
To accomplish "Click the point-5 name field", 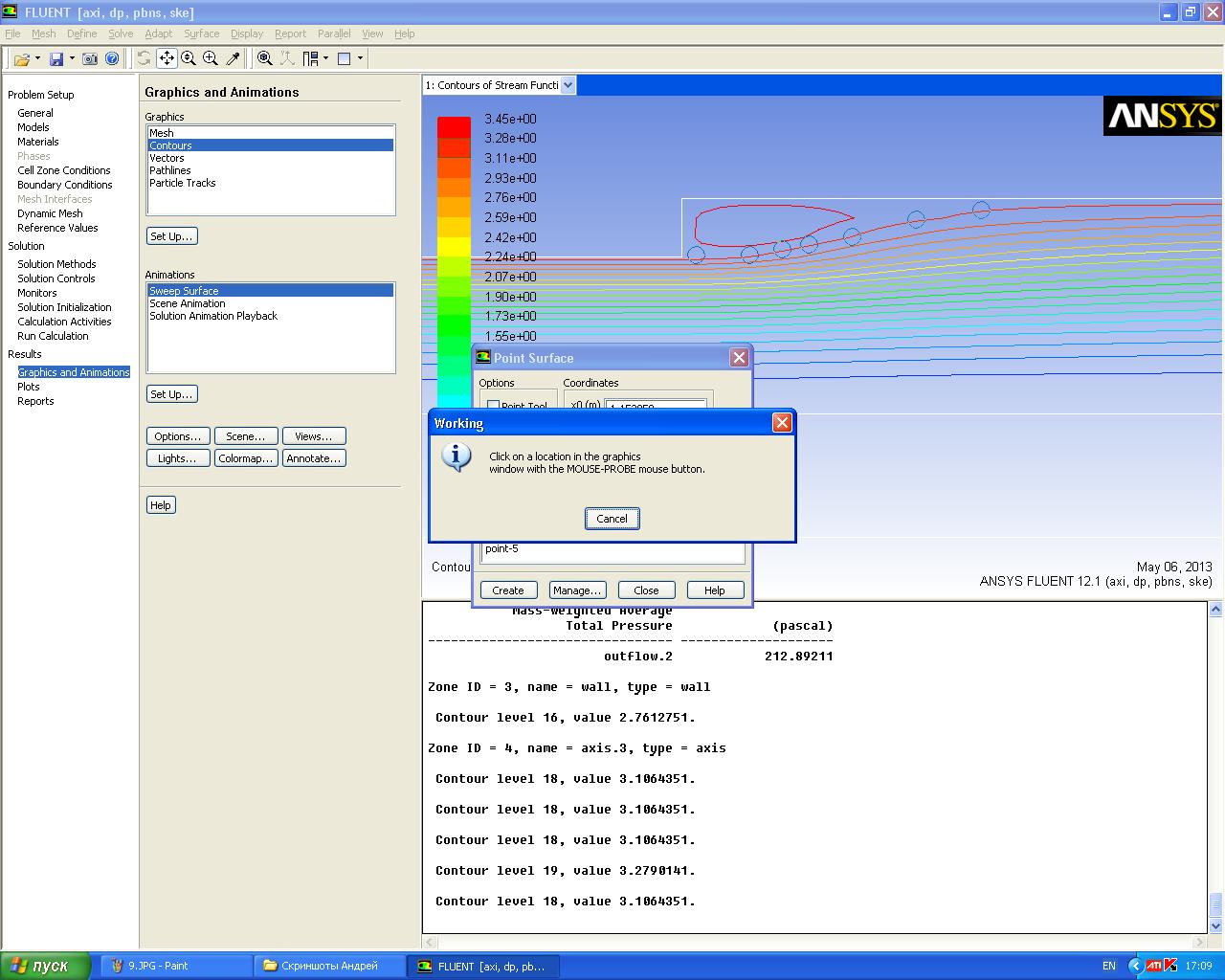I will (x=612, y=551).
